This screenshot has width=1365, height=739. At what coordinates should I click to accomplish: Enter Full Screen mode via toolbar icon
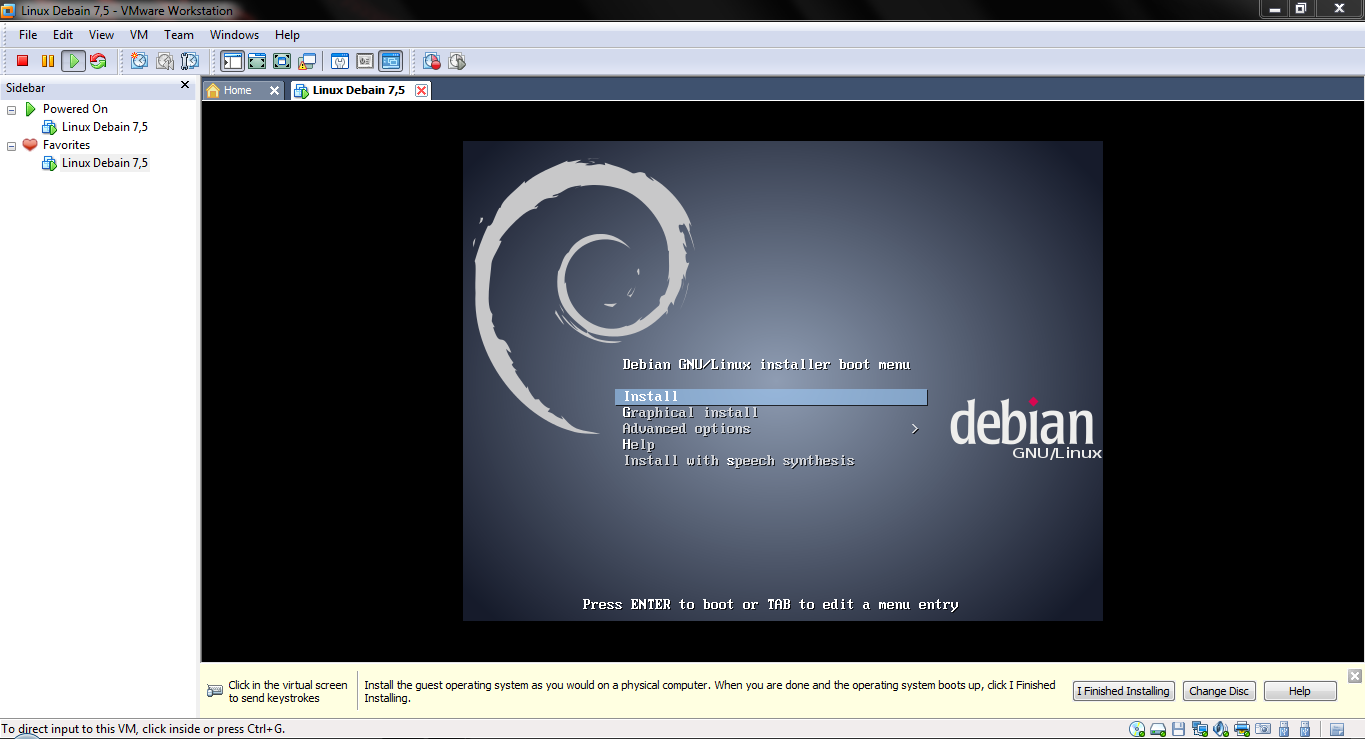[x=282, y=61]
